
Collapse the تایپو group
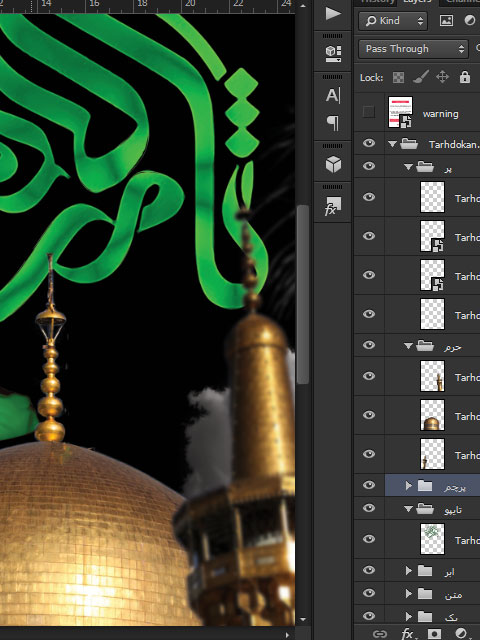tap(408, 509)
